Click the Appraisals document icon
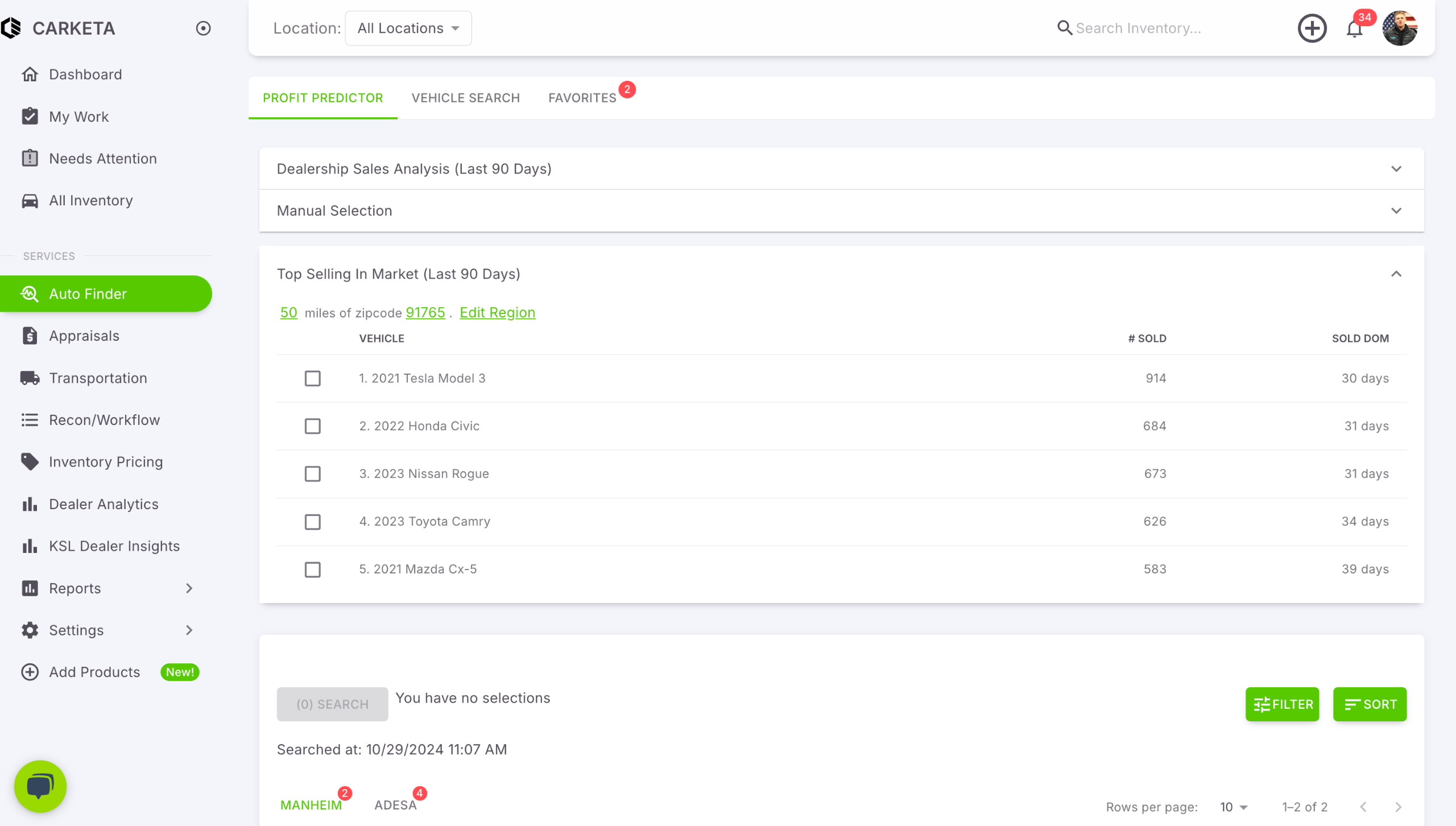 click(x=30, y=336)
